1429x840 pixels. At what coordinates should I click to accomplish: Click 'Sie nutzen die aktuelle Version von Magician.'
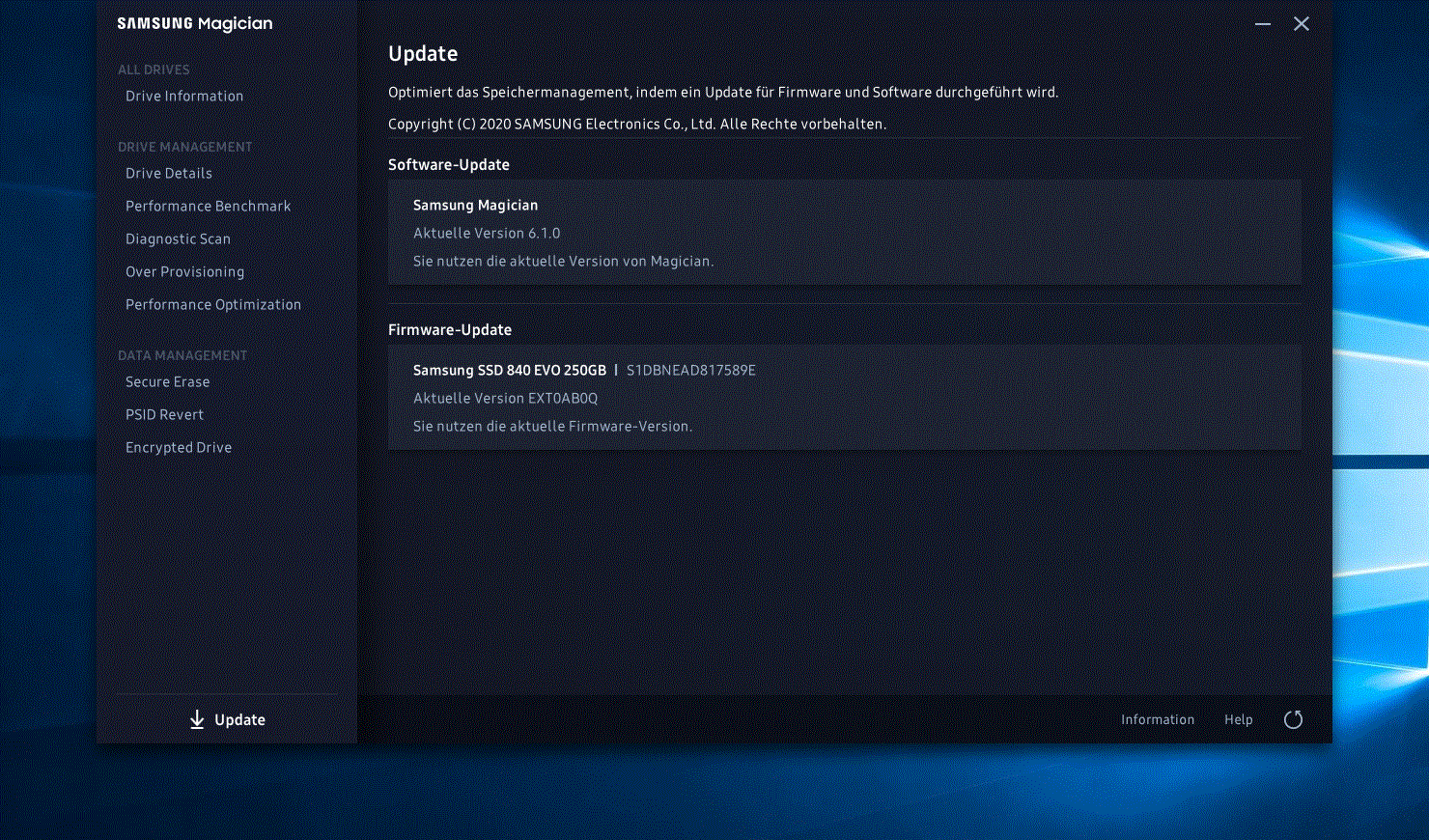tap(564, 262)
